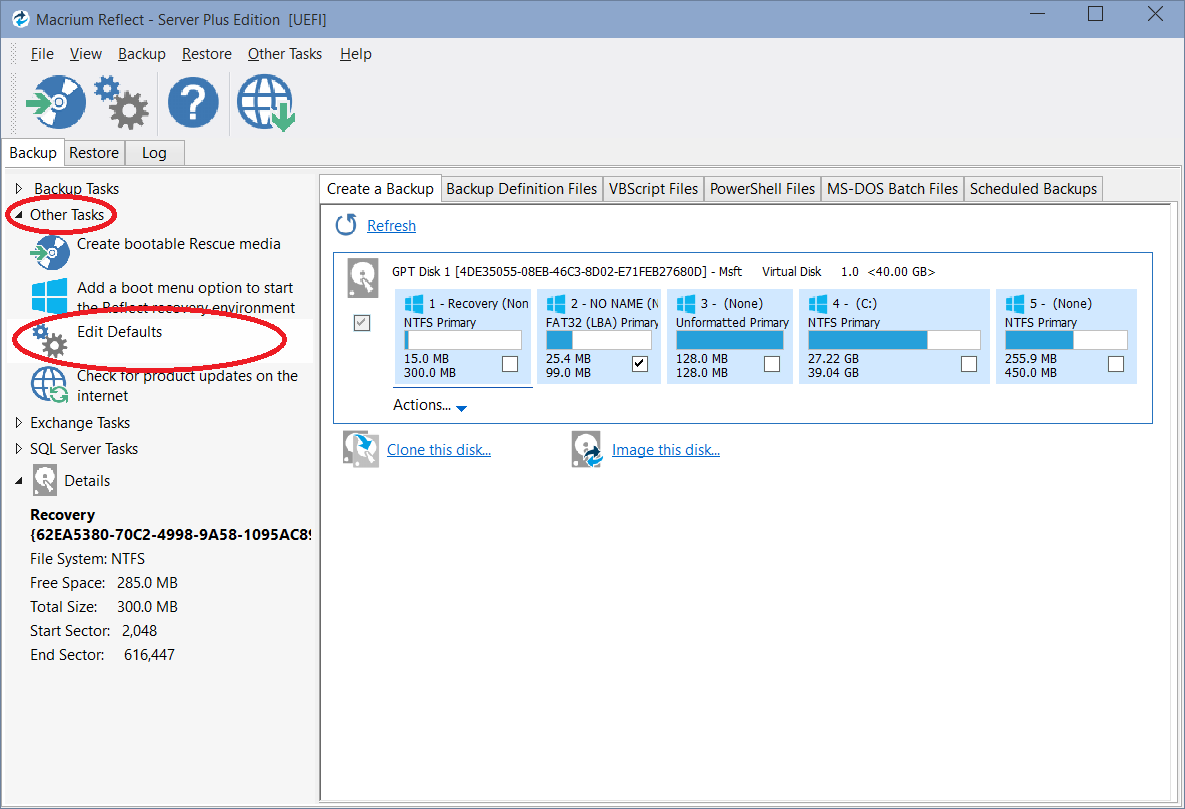Click the globe icon for product updates
The height and width of the screenshot is (809, 1185).
50,384
